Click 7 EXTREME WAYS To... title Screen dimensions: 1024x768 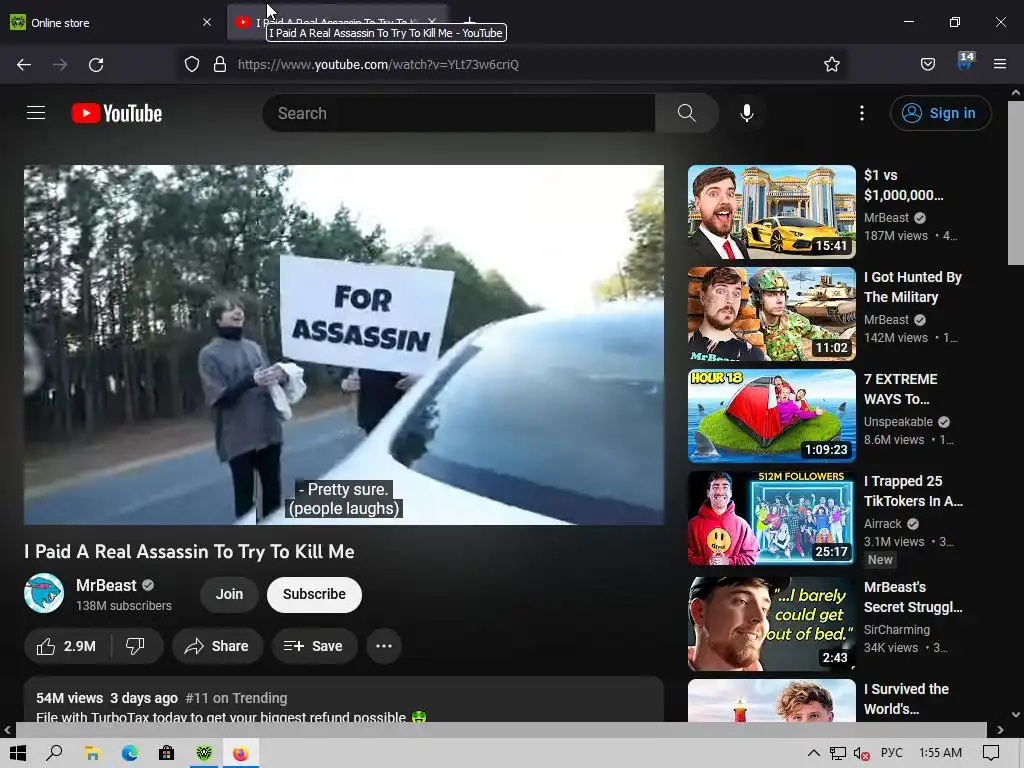click(900, 389)
